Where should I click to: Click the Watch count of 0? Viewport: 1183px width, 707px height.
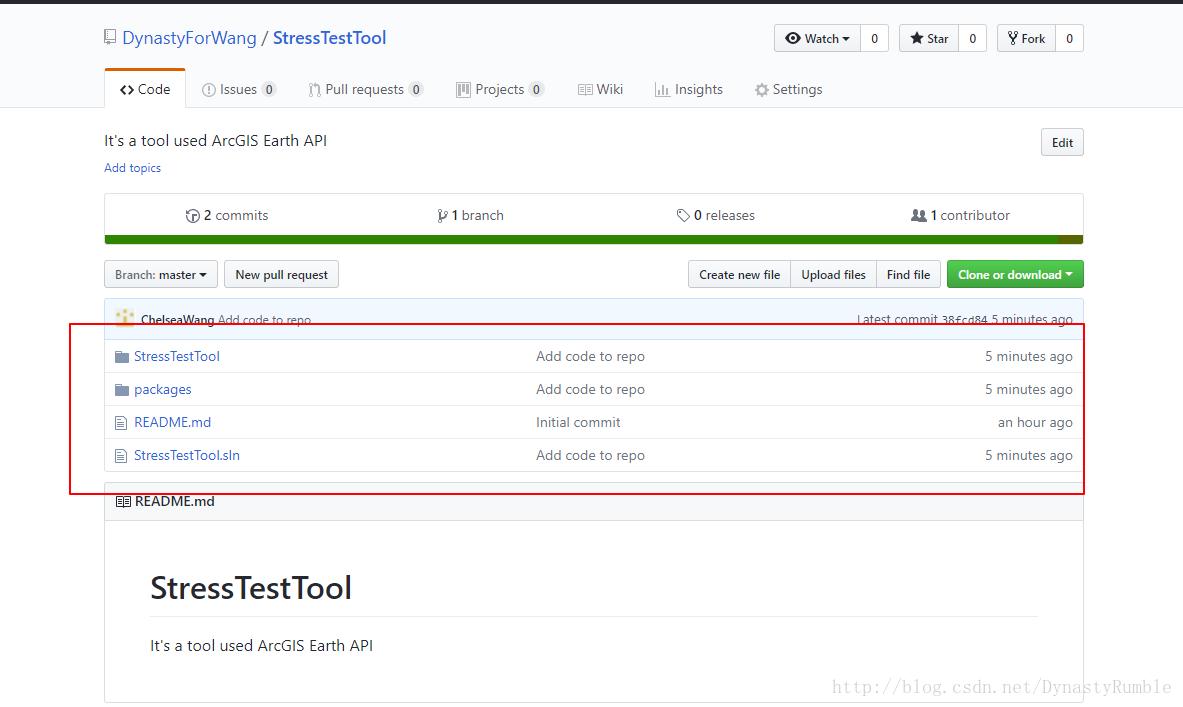point(874,38)
